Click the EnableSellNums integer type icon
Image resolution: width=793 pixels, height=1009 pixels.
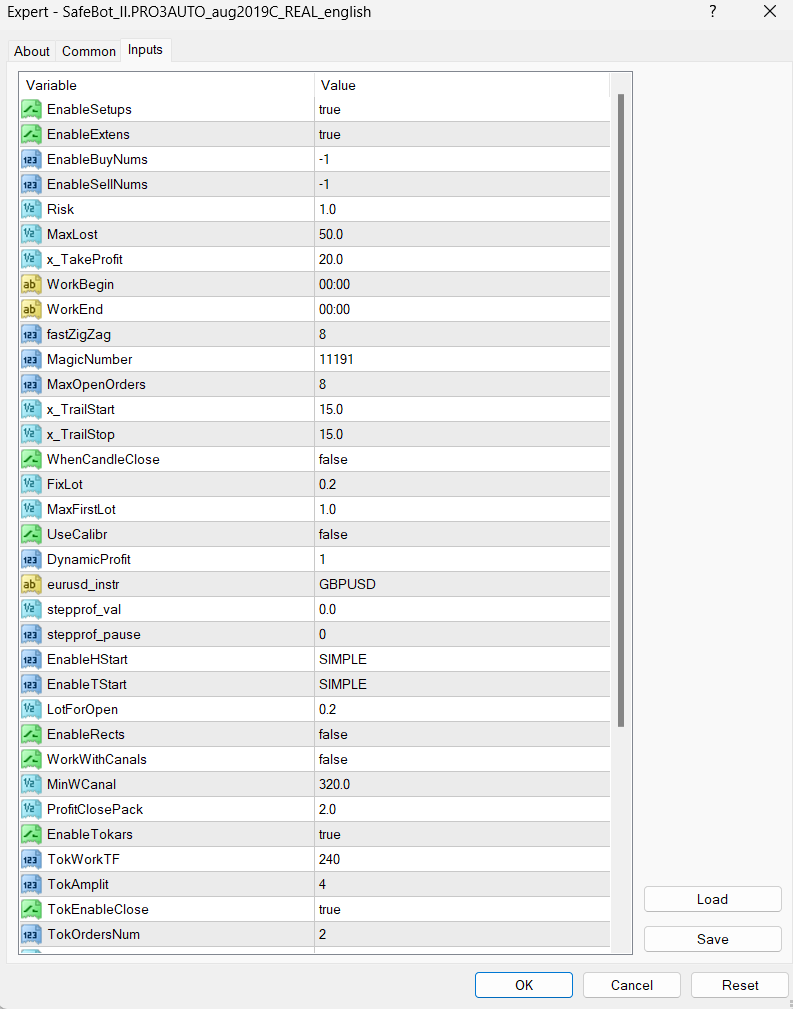click(x=32, y=185)
